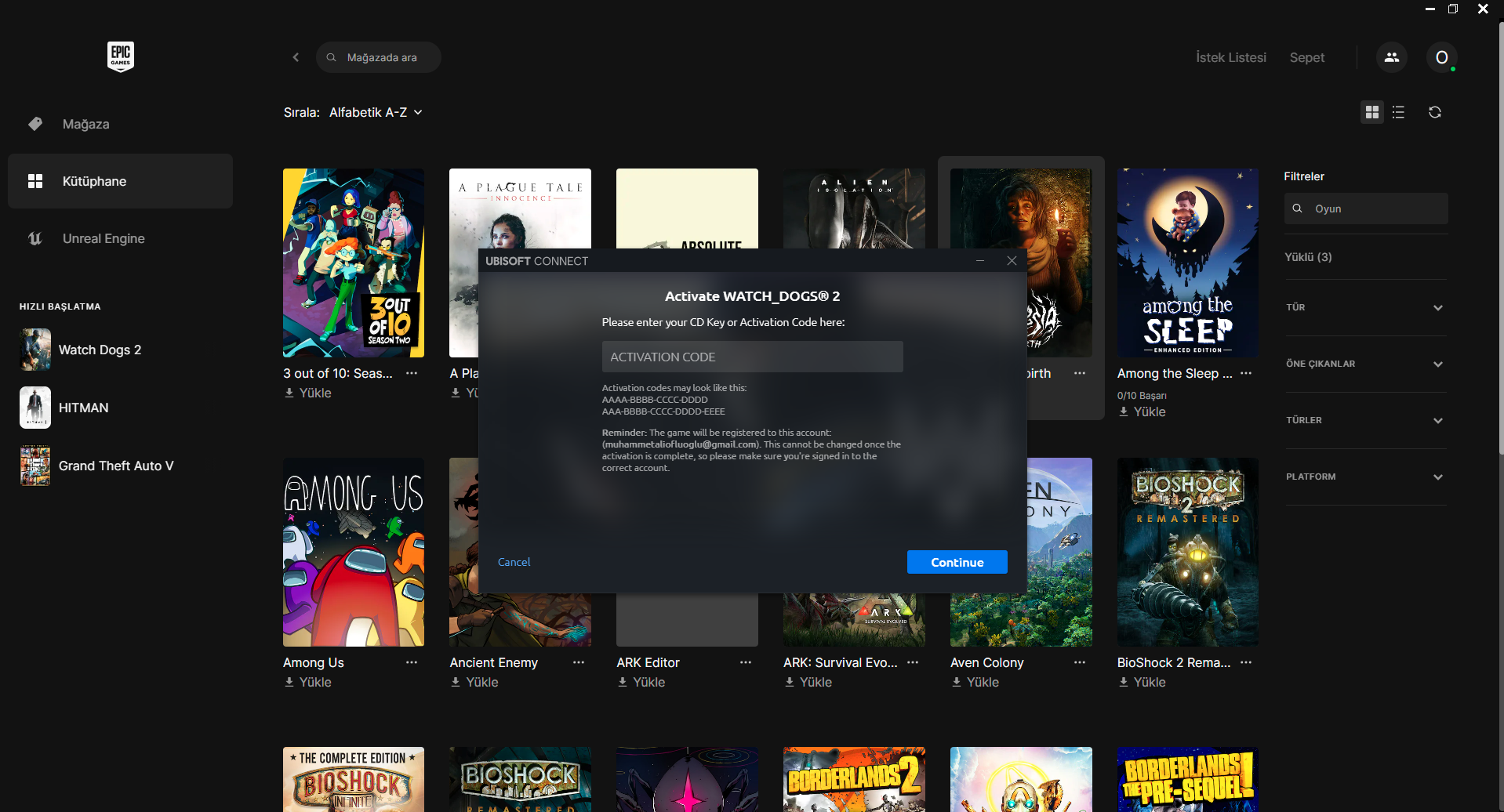The image size is (1504, 812).
Task: Expand the ÖNE ÇIKANLAR filter
Action: coord(1366,364)
